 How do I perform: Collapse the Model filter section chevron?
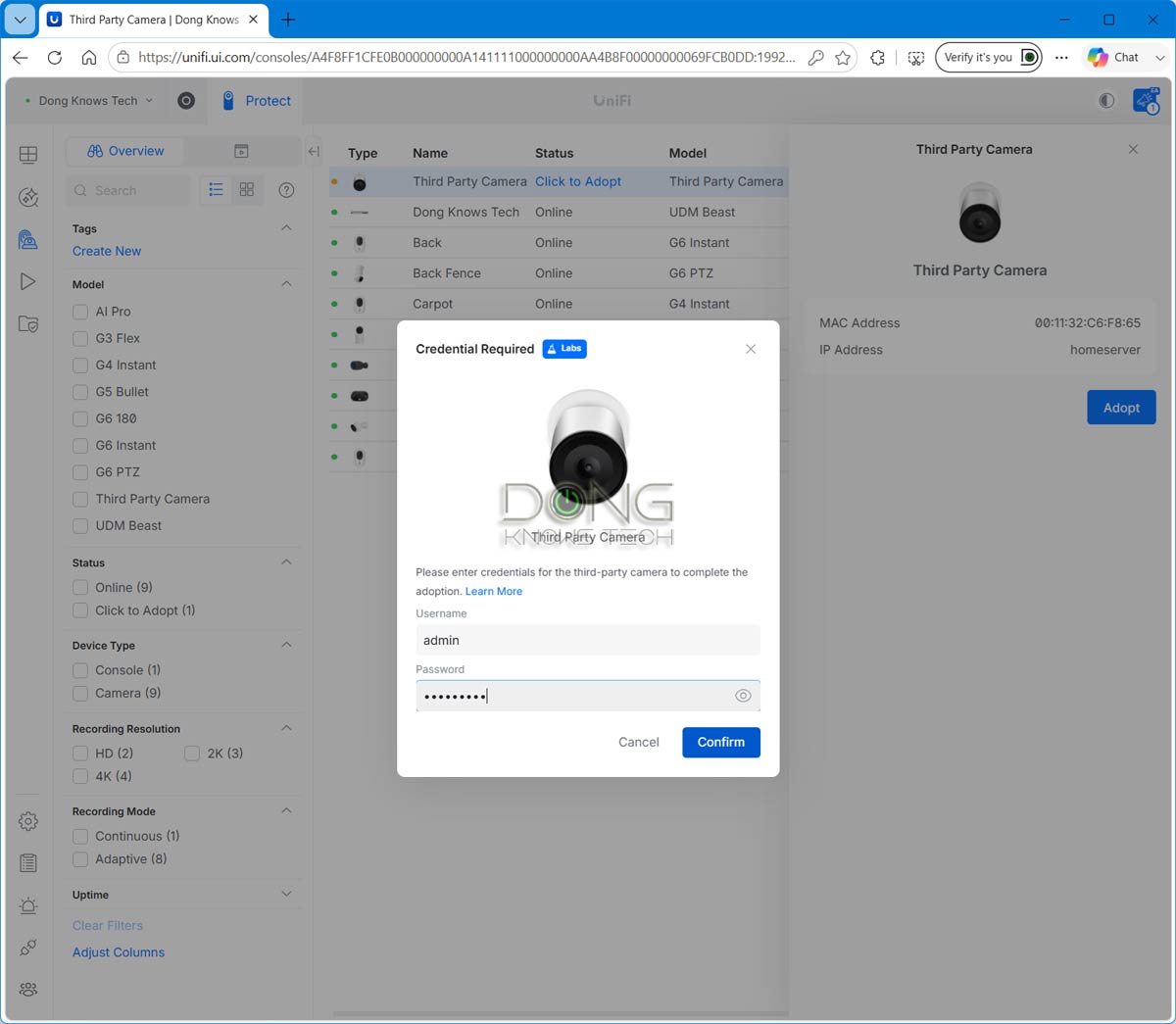[286, 283]
